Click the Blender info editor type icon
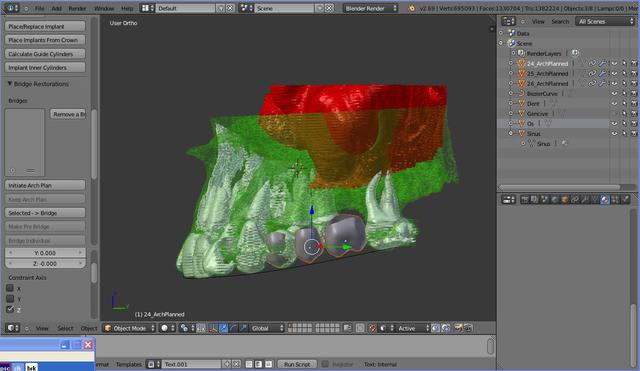The image size is (640, 371). [11, 8]
